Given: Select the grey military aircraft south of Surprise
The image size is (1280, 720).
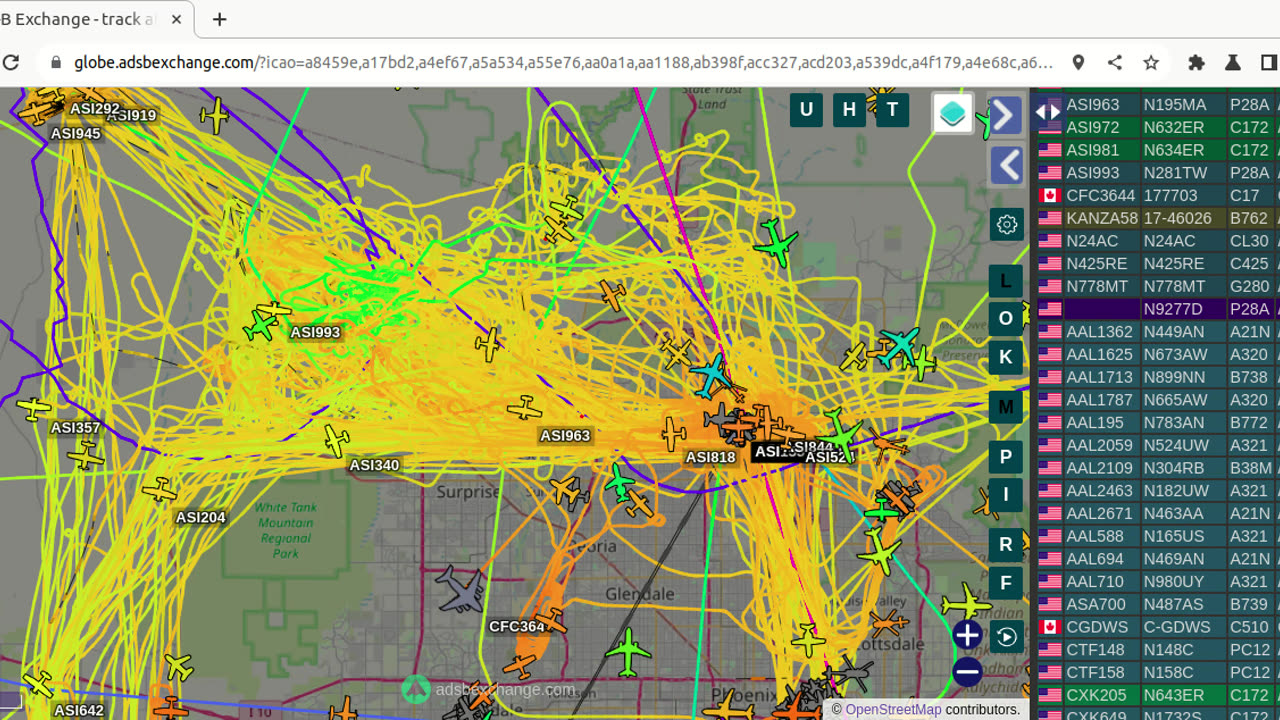Looking at the screenshot, I should click(x=461, y=590).
